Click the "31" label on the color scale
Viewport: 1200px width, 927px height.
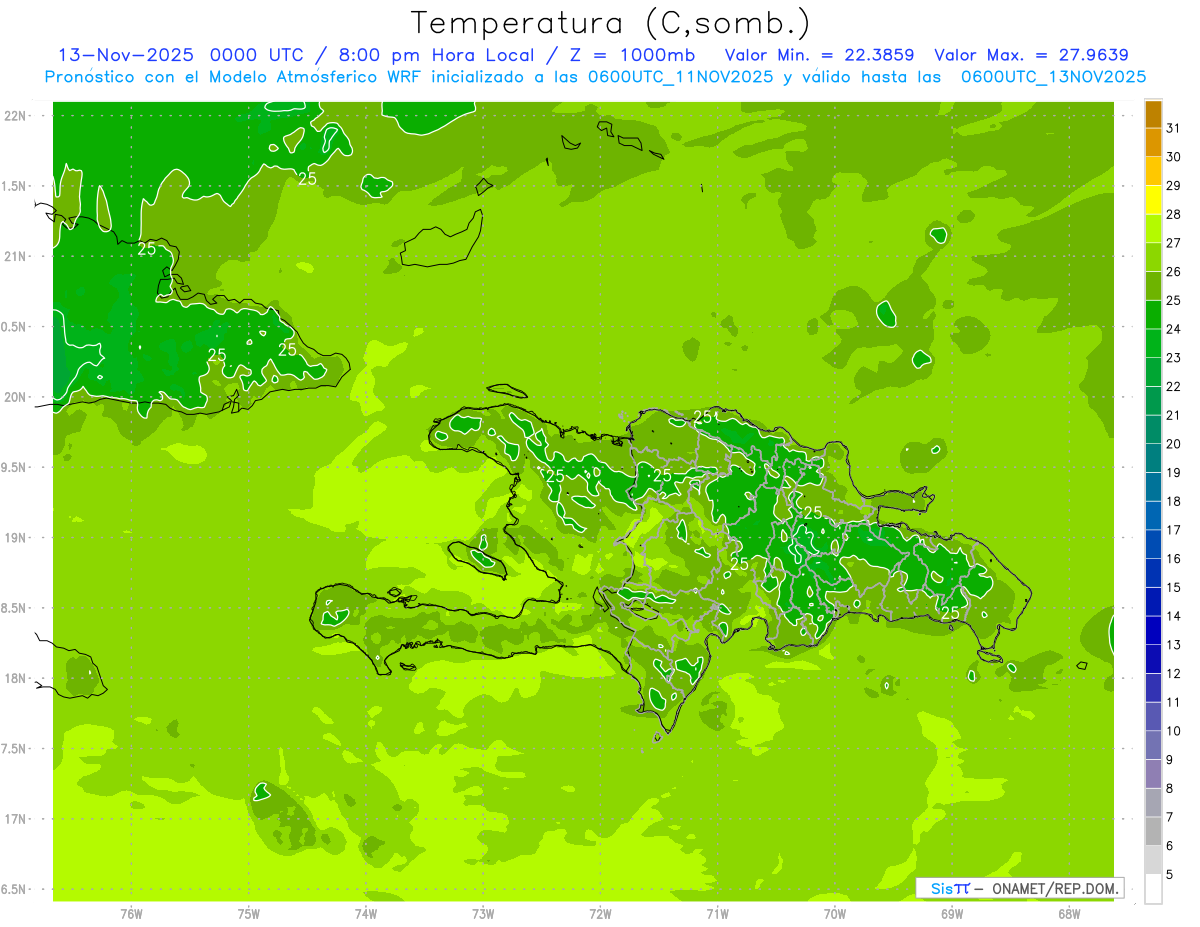click(1174, 128)
